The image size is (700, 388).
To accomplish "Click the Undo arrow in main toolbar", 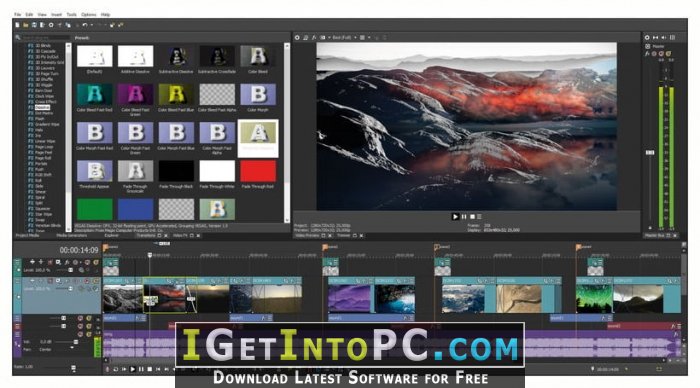I will point(85,25).
